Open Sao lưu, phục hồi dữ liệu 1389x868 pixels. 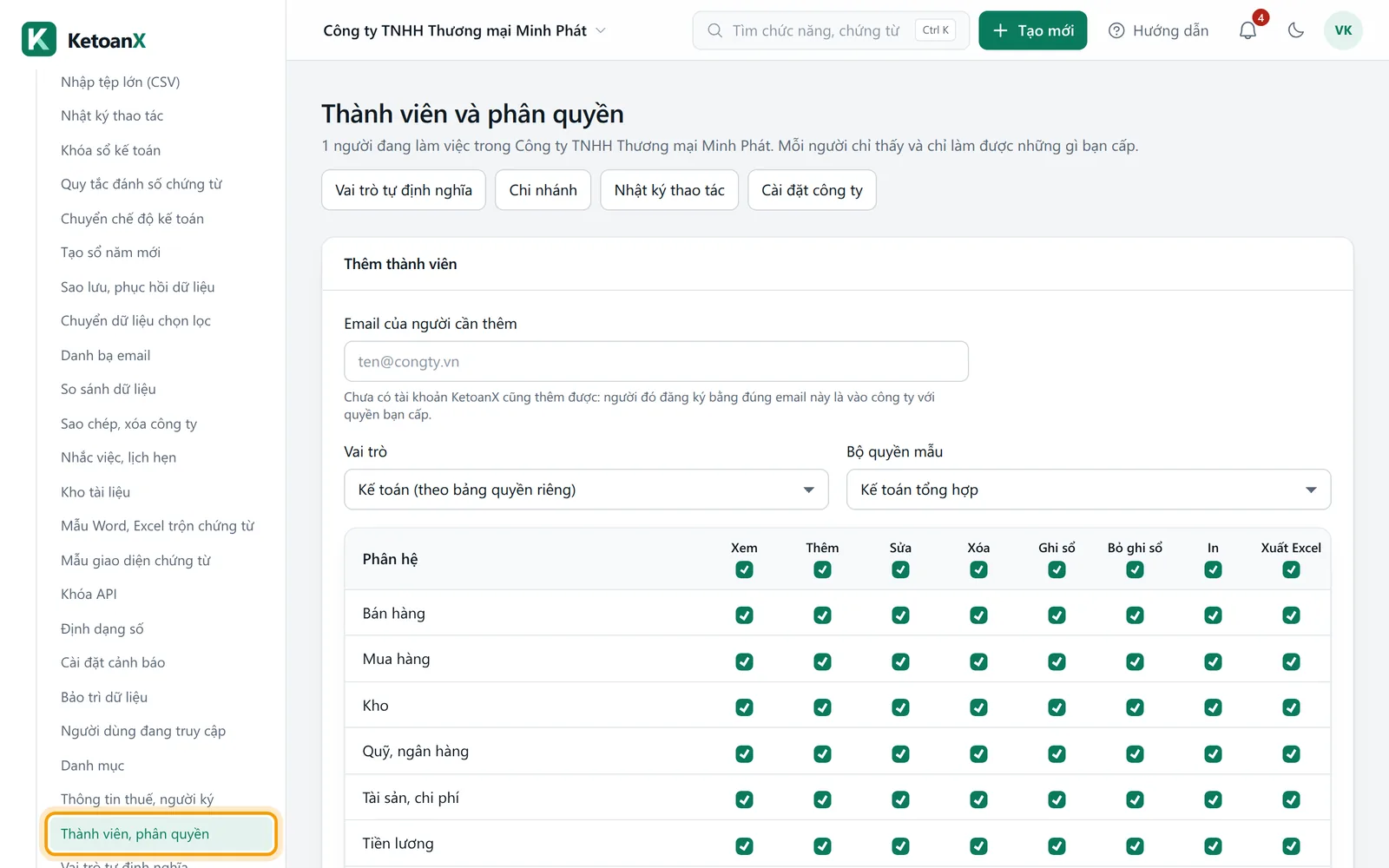tap(137, 286)
